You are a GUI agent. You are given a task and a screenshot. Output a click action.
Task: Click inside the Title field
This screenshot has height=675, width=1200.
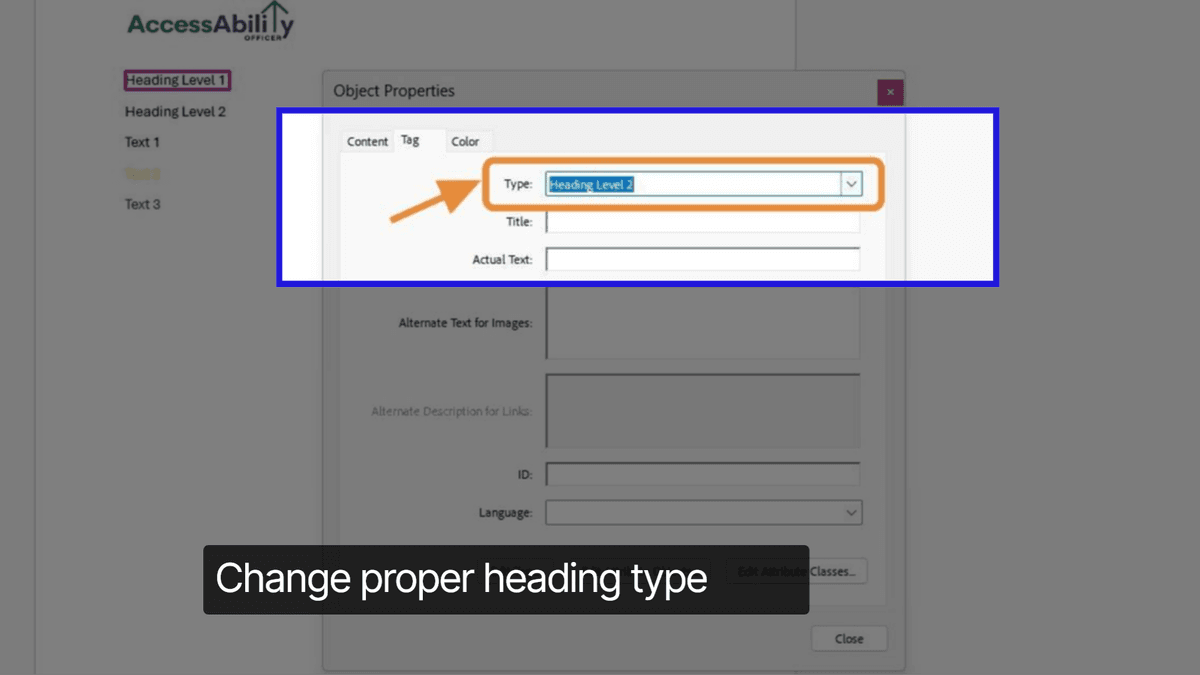700,221
